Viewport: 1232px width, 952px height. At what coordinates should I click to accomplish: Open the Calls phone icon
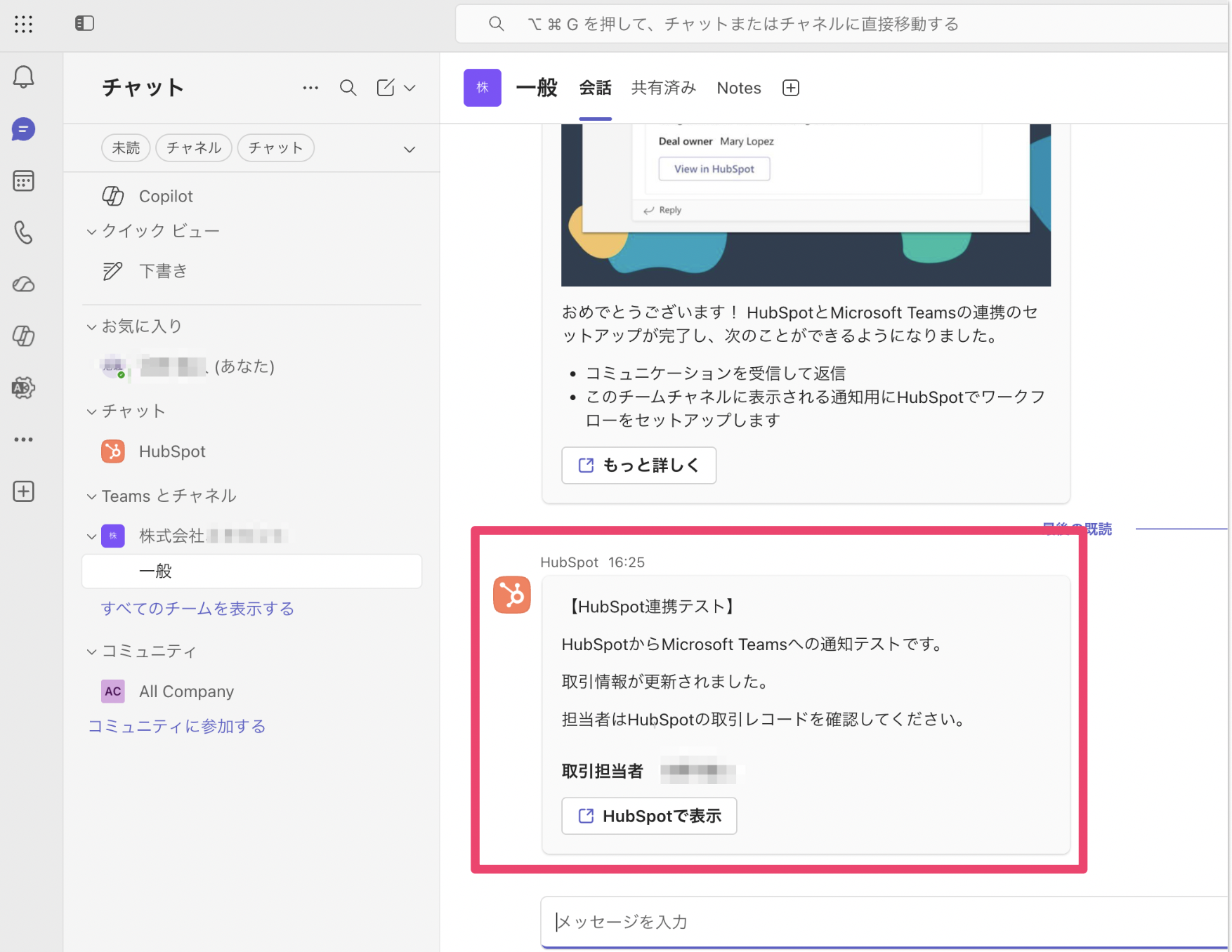pyautogui.click(x=23, y=232)
